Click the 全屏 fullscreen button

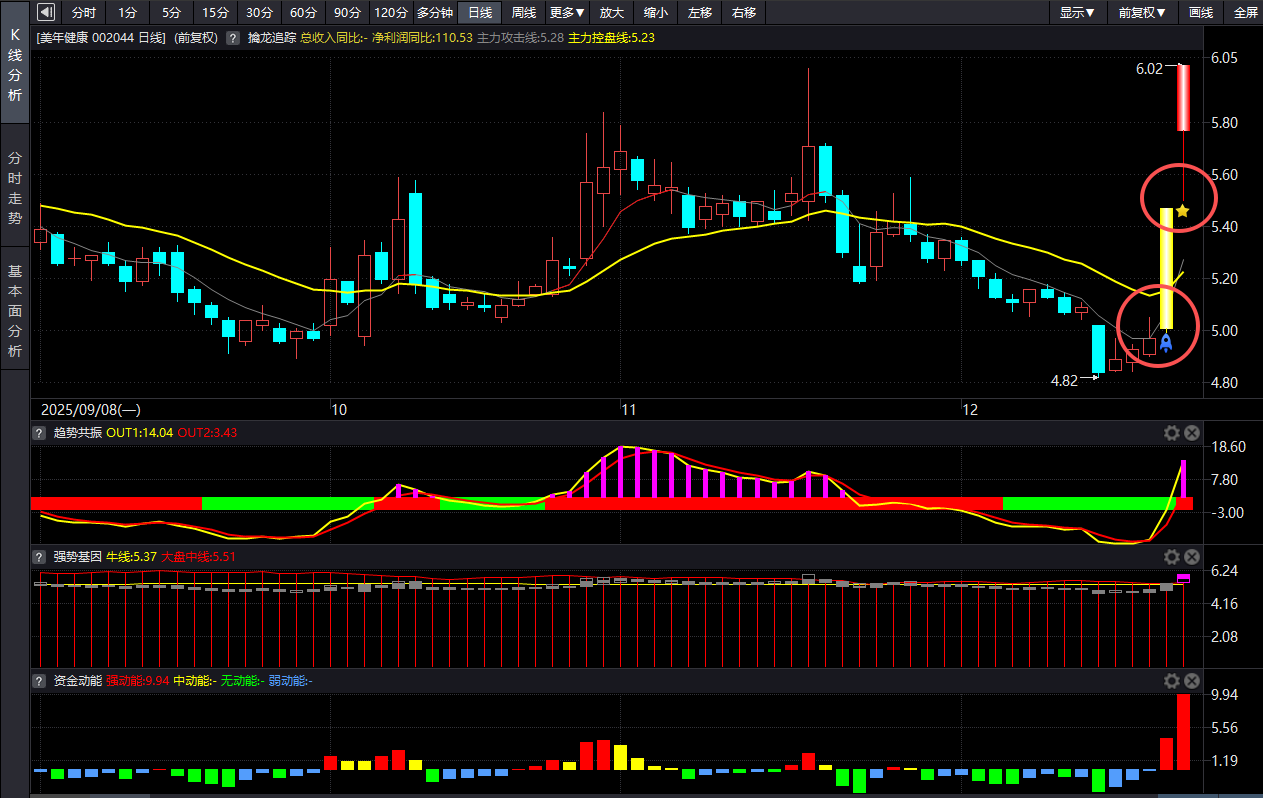point(1245,12)
